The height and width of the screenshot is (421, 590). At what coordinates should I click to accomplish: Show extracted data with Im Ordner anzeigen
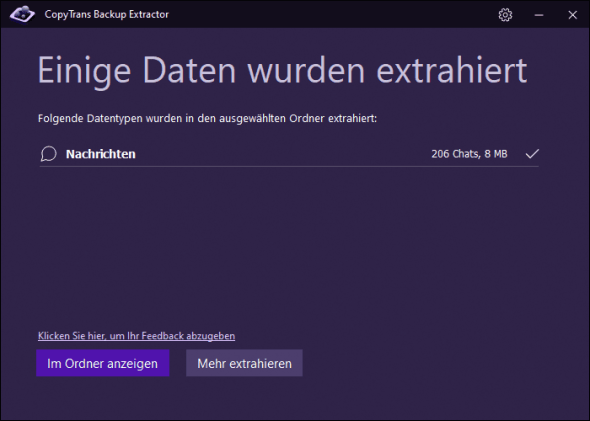(x=103, y=363)
